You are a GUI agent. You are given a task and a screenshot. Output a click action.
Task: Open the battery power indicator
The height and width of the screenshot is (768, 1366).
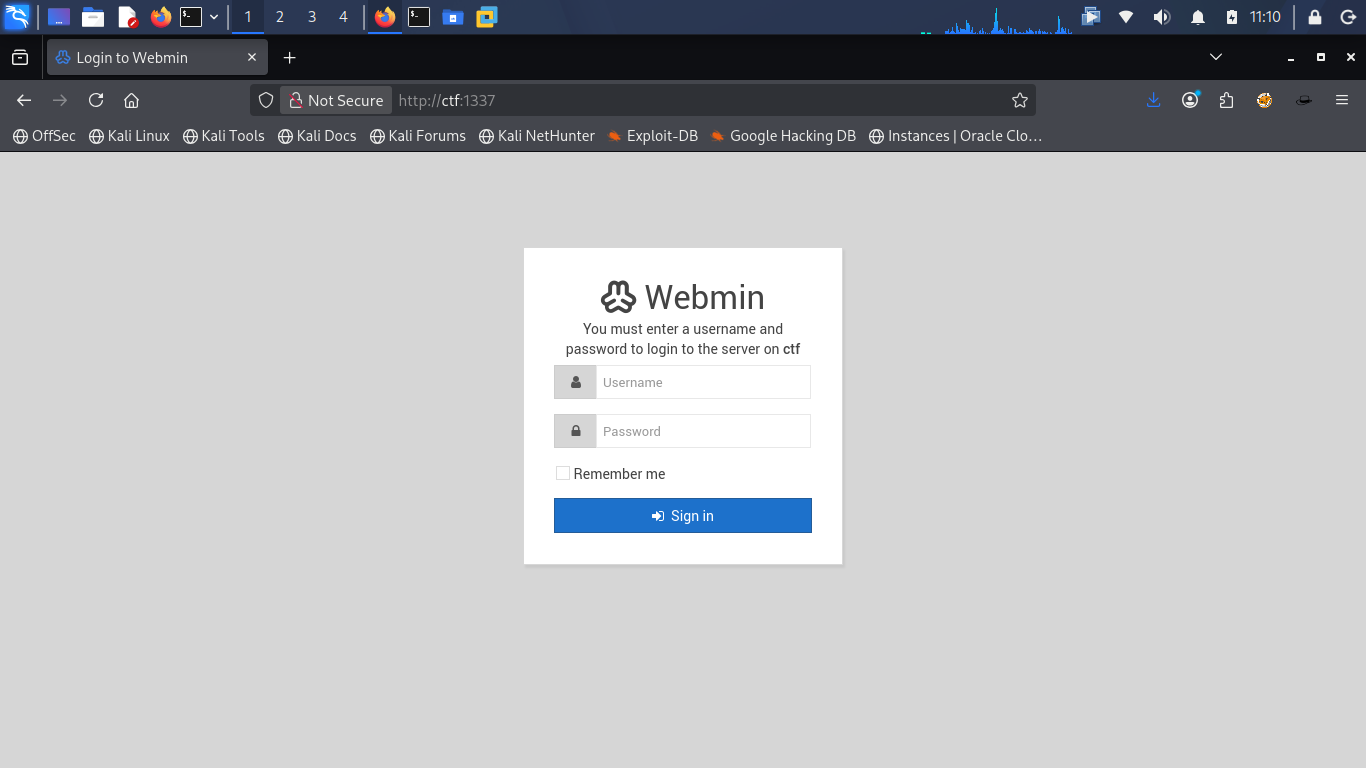click(1232, 16)
